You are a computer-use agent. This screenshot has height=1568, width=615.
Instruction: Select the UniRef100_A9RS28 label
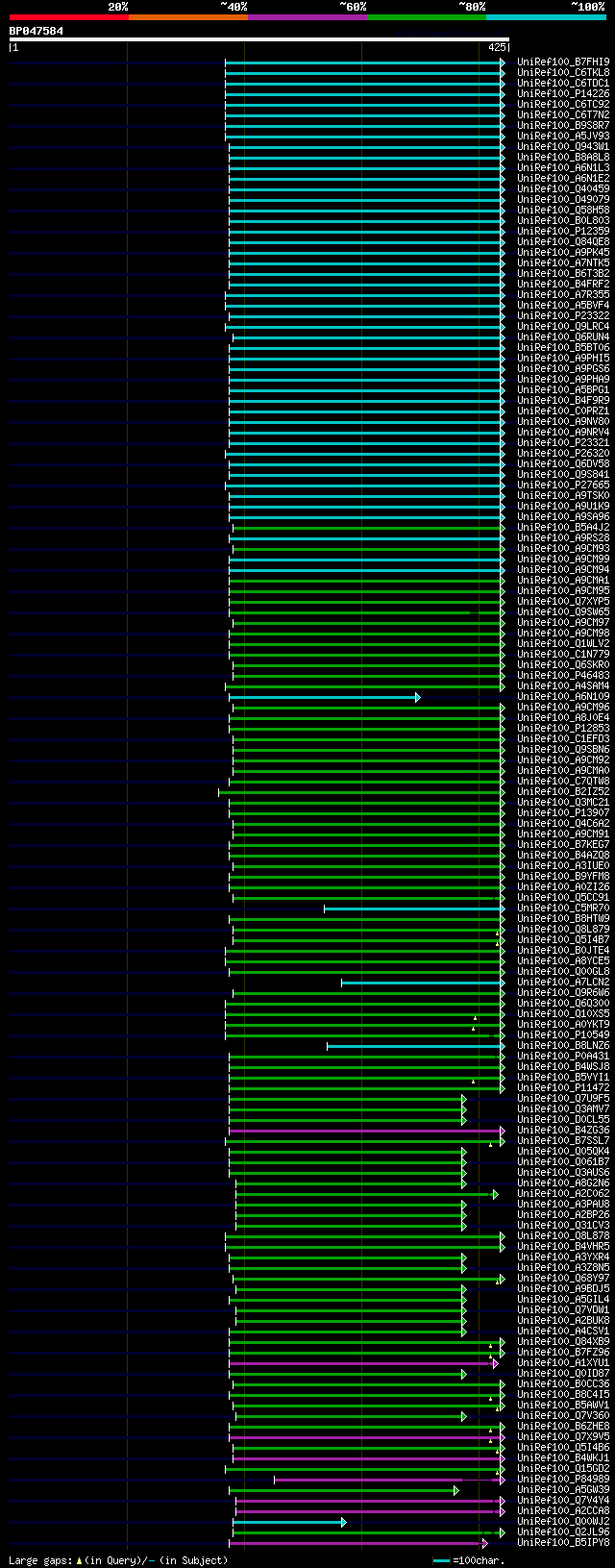(x=563, y=537)
